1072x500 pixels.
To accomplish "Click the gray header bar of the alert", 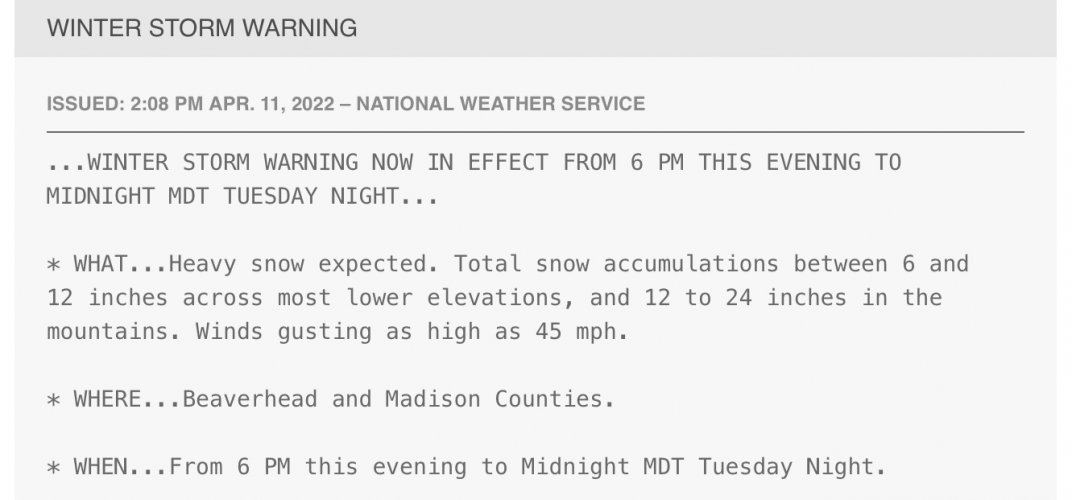I will point(535,28).
